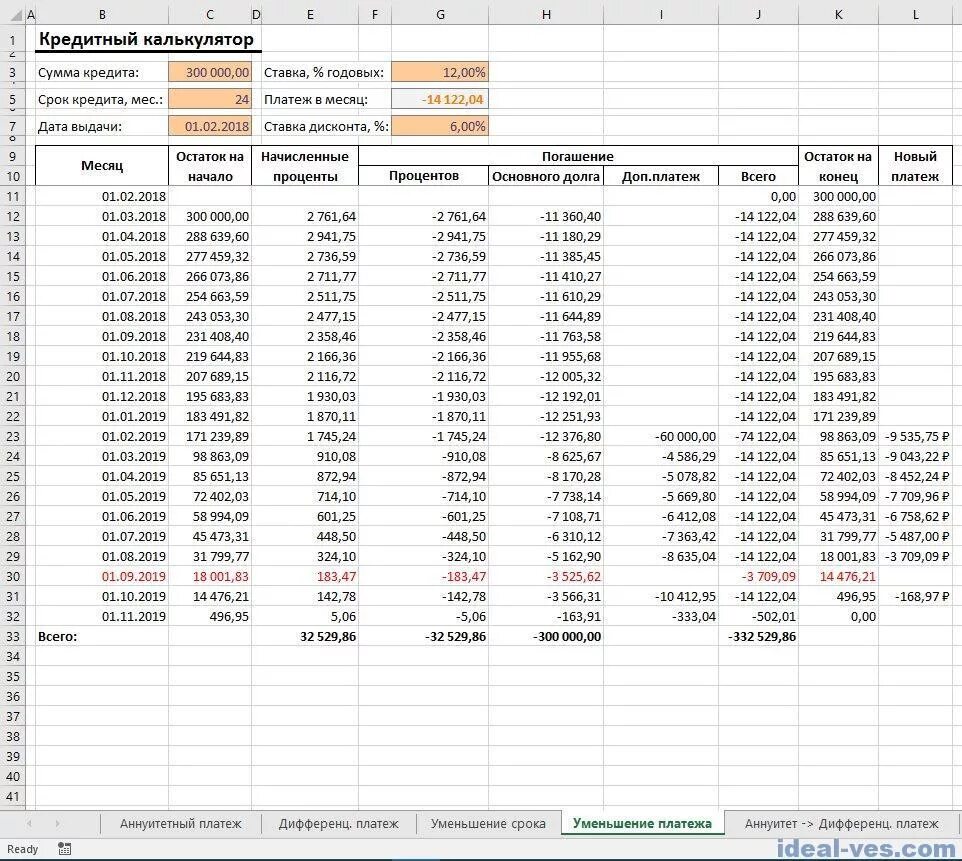Click previous sheet navigation arrow
The width and height of the screenshot is (962, 861).
point(29,823)
